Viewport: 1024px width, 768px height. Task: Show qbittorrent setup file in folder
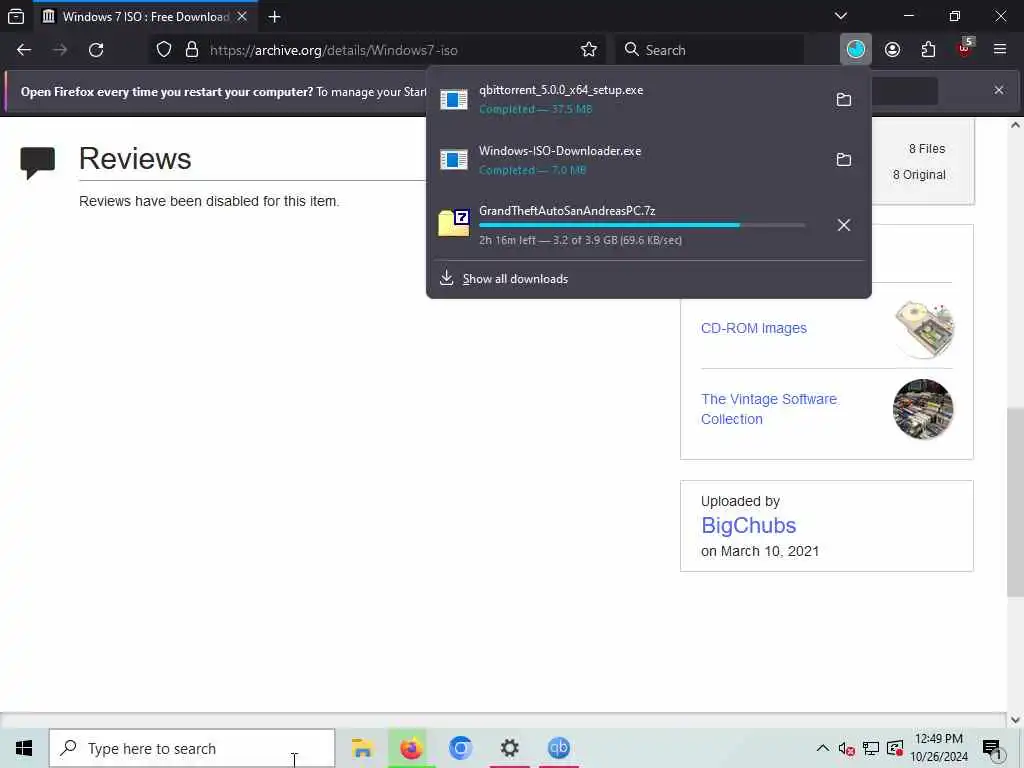pyautogui.click(x=844, y=100)
